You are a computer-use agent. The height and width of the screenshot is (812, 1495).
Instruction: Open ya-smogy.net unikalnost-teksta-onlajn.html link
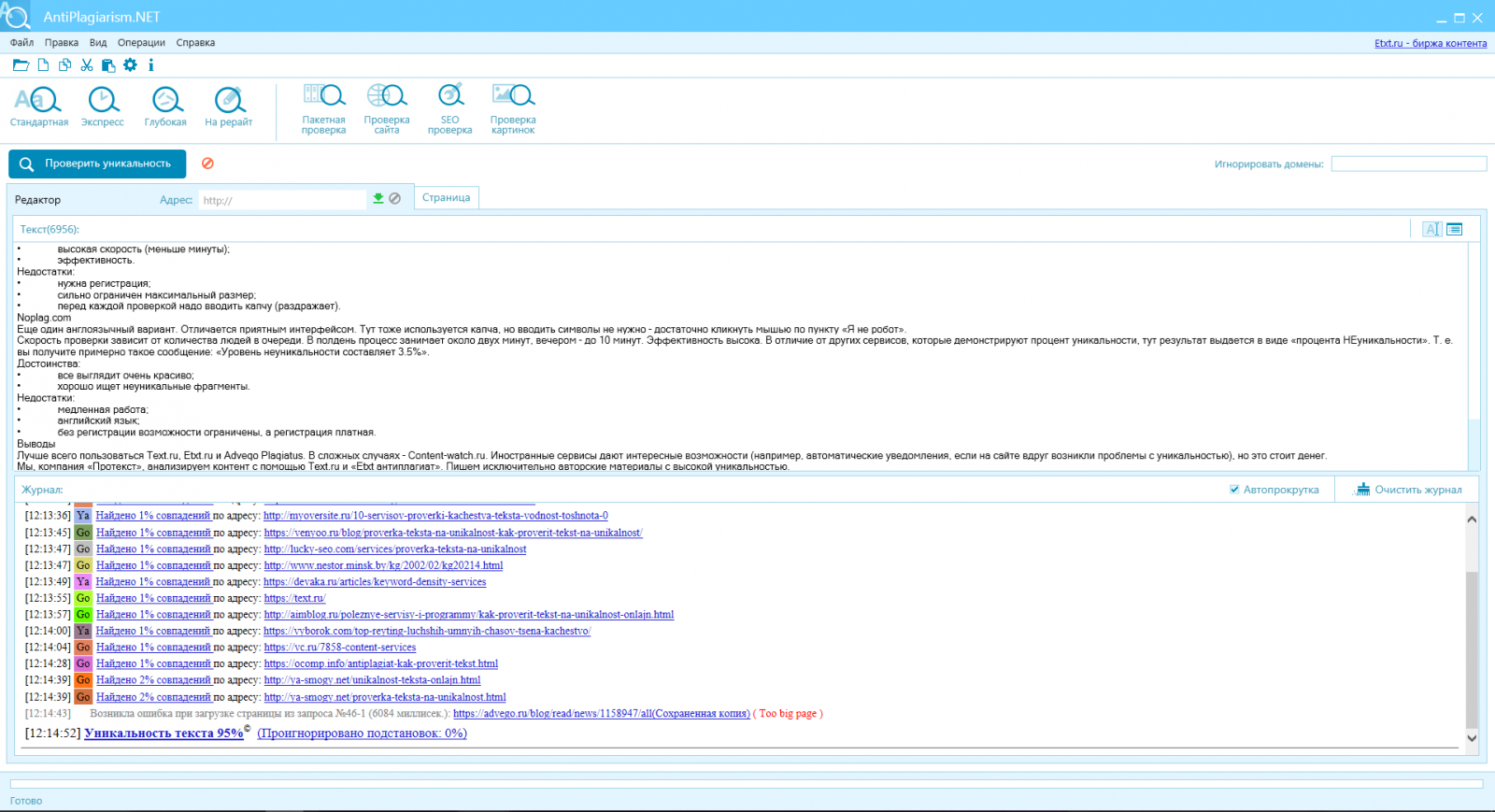click(x=372, y=680)
